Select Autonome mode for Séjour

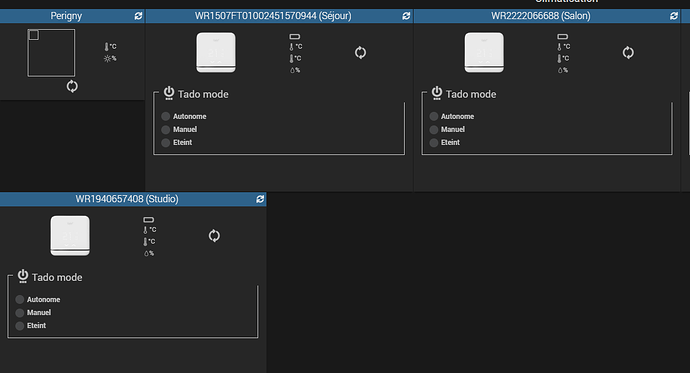click(x=165, y=116)
